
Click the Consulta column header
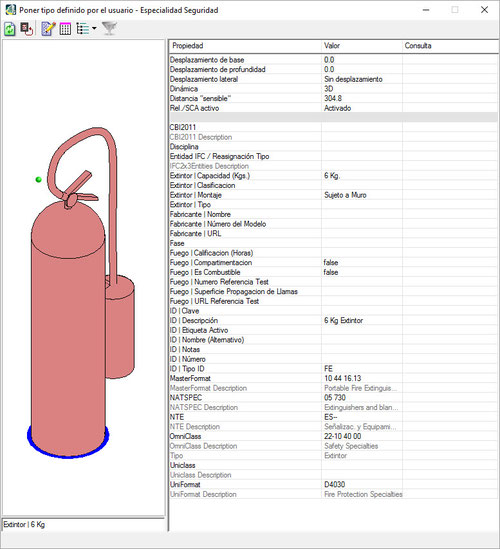[451, 46]
